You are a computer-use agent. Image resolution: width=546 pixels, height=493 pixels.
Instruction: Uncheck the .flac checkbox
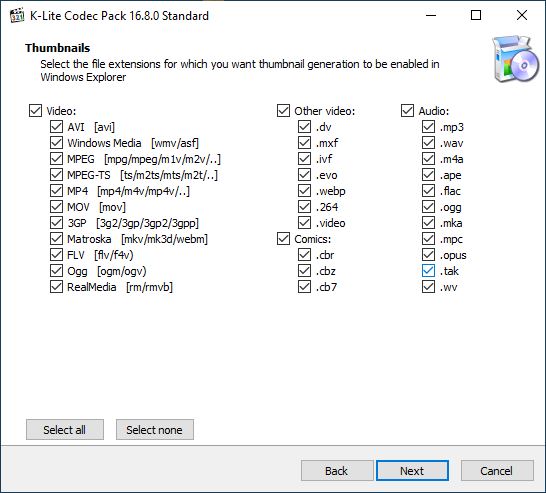(x=429, y=191)
